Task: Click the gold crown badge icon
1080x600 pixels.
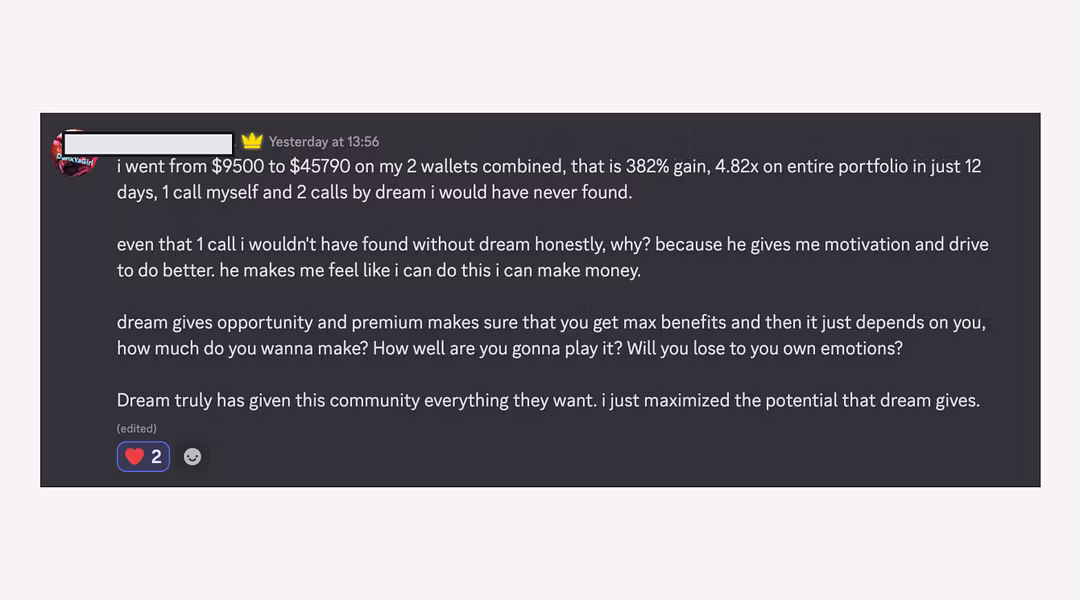Action: pos(252,141)
